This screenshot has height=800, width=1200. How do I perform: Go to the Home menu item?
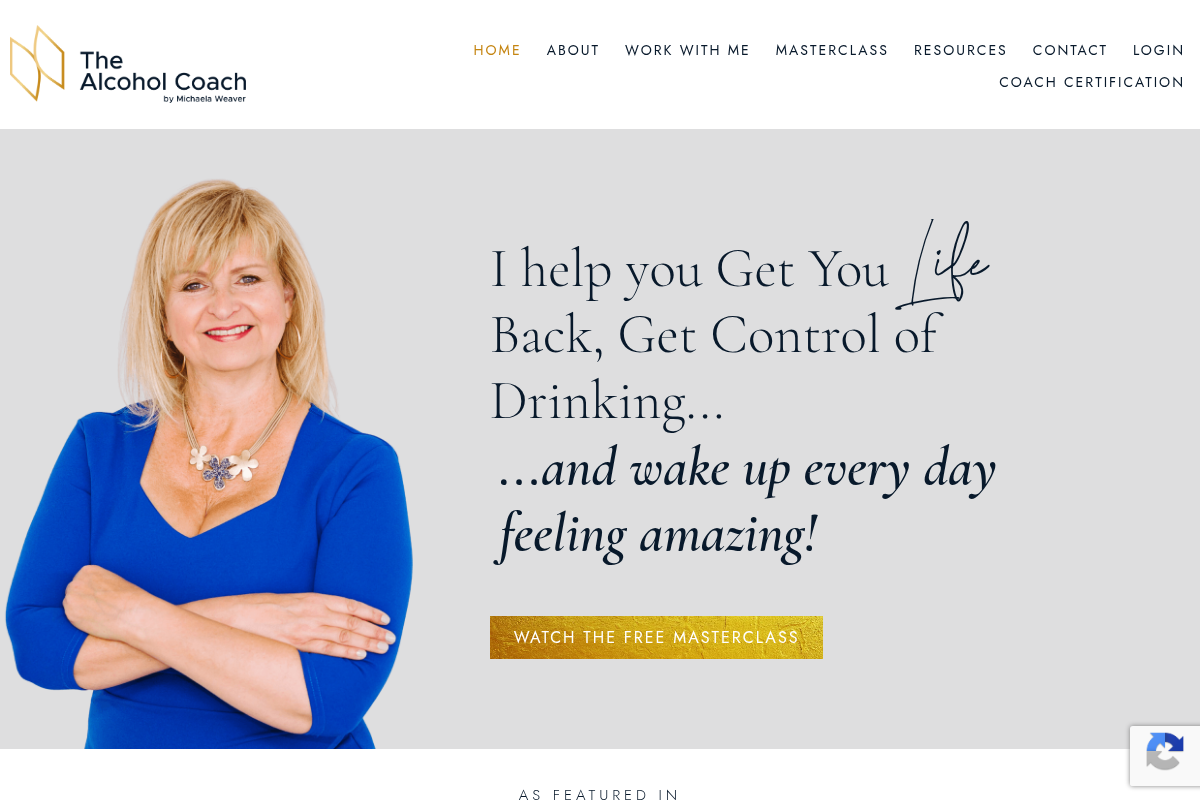click(497, 50)
